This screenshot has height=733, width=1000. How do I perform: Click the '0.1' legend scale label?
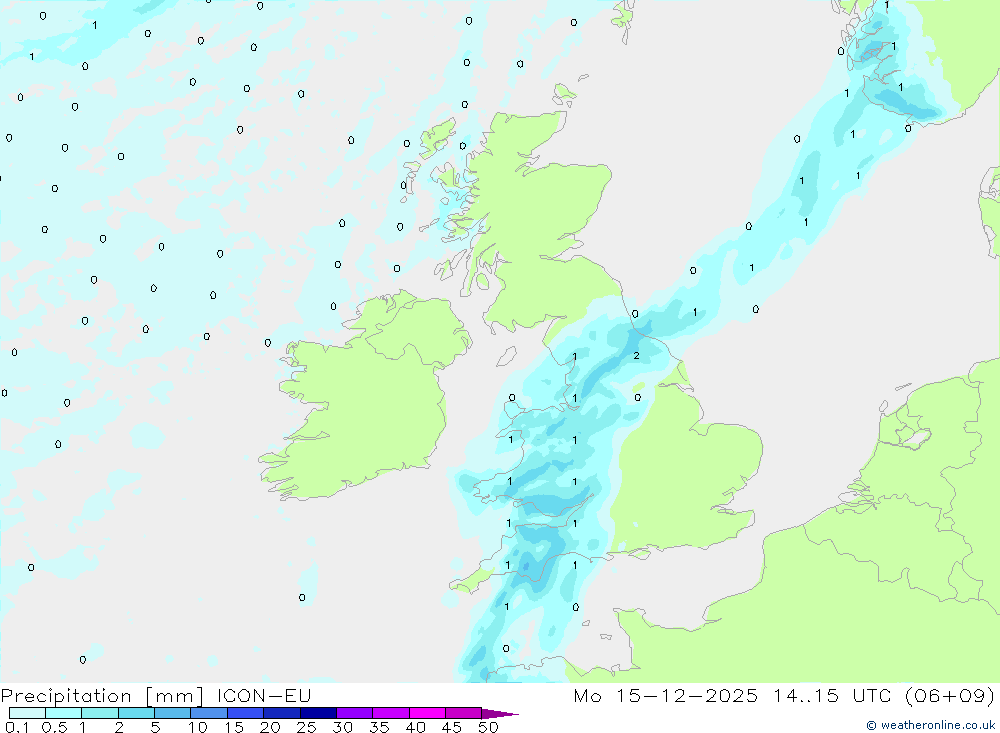17,727
